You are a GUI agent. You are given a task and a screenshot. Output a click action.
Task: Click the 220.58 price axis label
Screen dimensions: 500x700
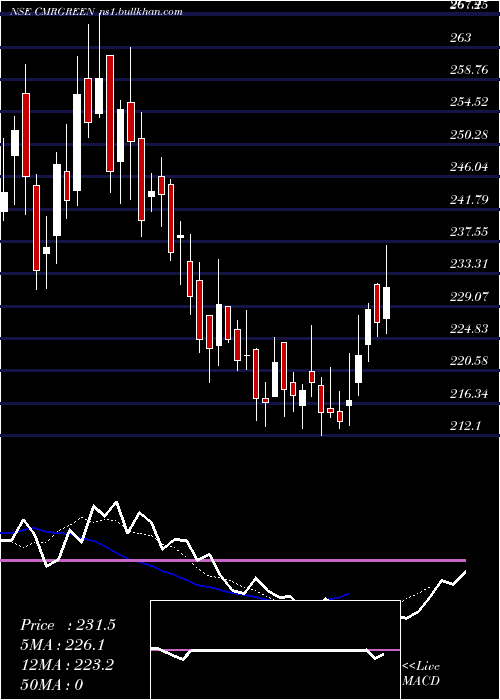(x=469, y=361)
